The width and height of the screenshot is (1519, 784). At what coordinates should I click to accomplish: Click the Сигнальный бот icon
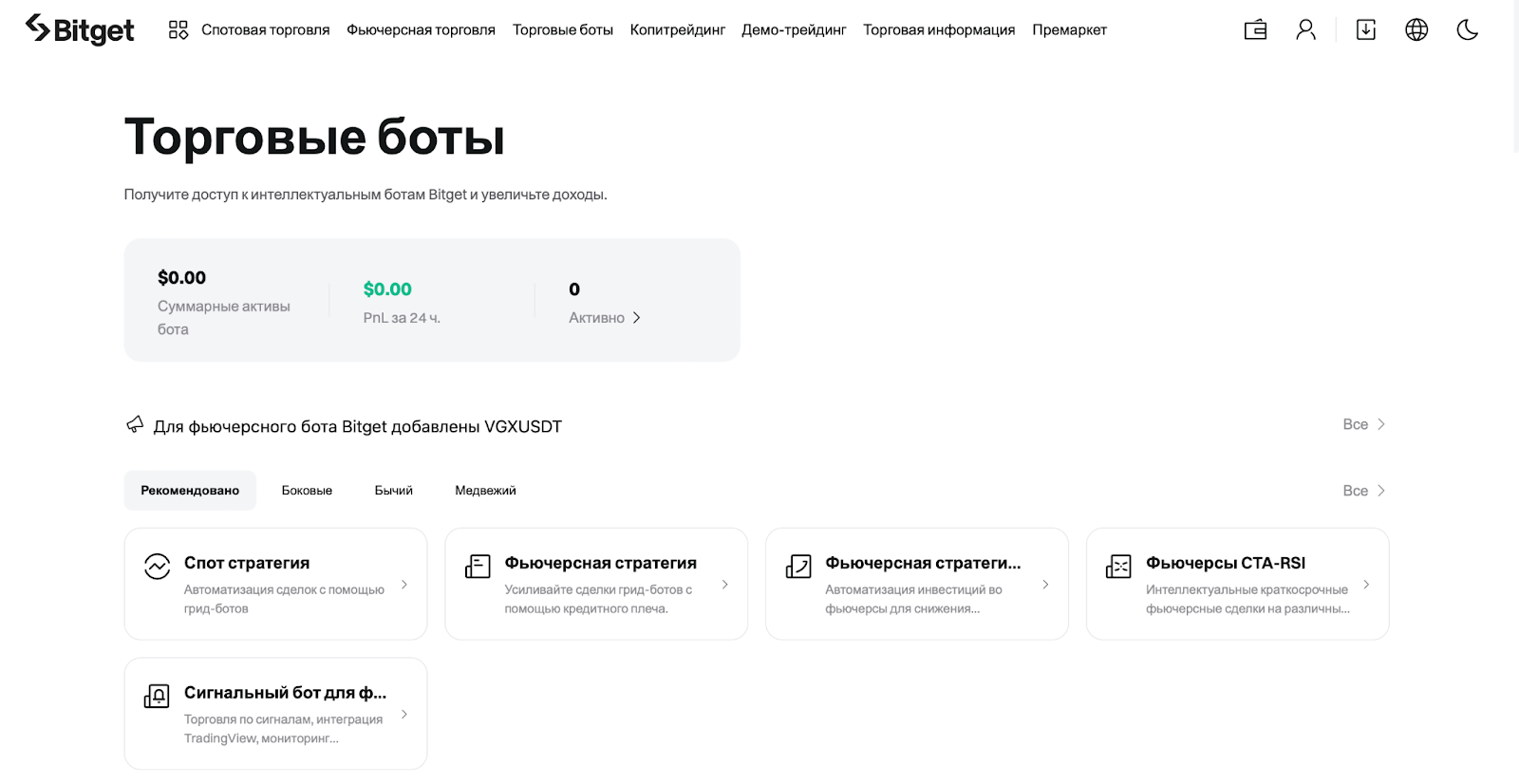[x=157, y=697]
